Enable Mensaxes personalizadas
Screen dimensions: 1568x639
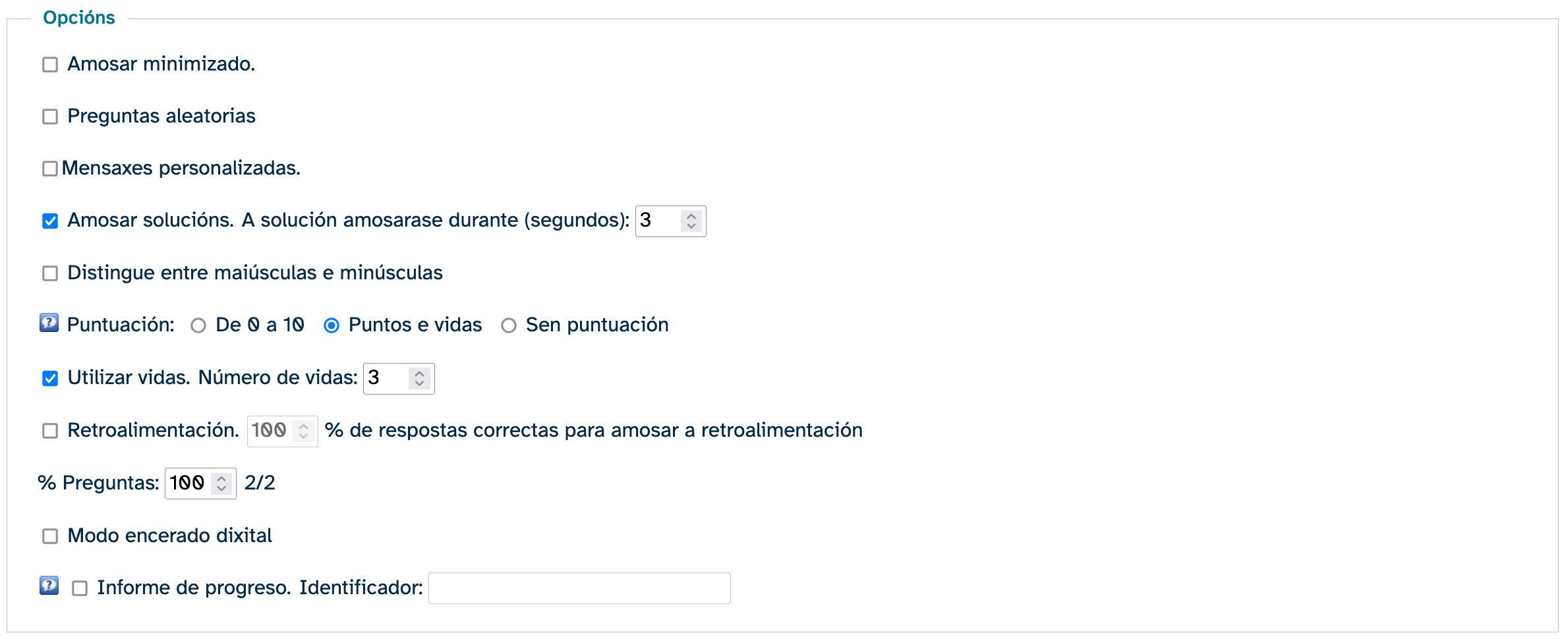click(x=49, y=168)
